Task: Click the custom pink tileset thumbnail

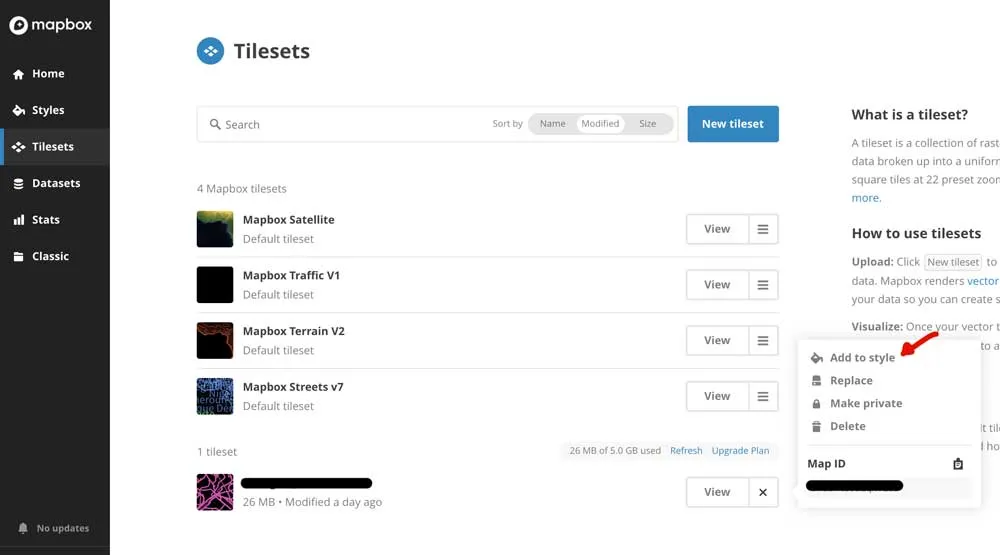Action: point(215,492)
